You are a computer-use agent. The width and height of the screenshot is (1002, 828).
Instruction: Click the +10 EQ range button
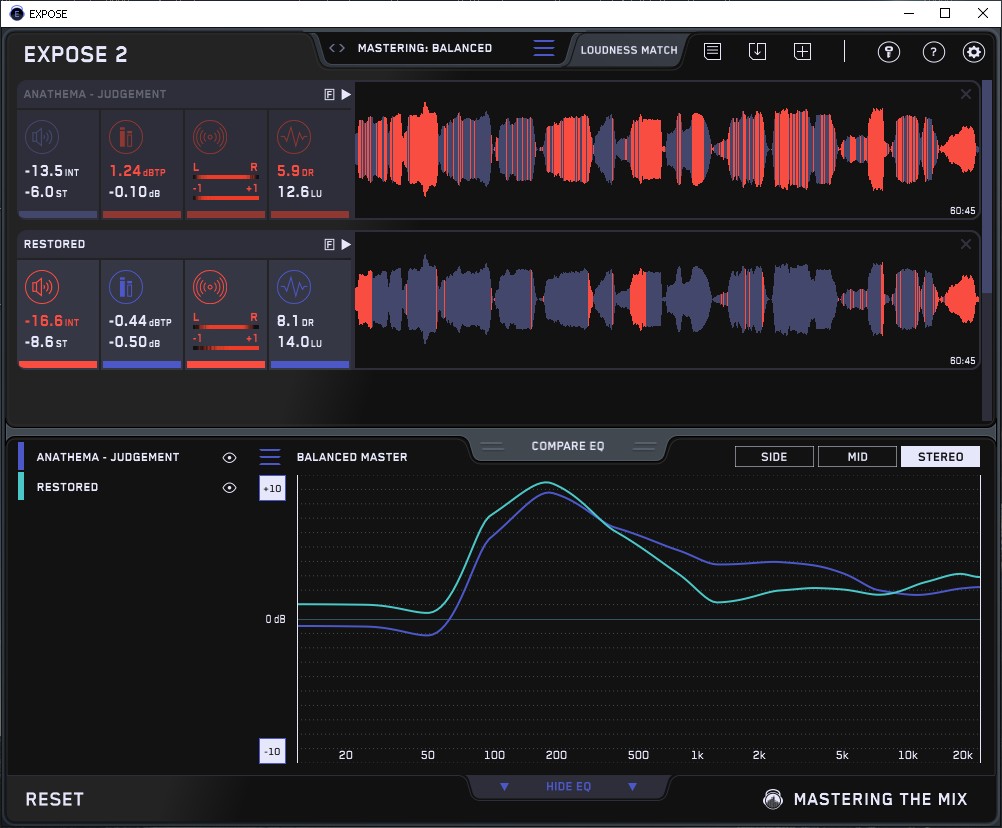[271, 488]
